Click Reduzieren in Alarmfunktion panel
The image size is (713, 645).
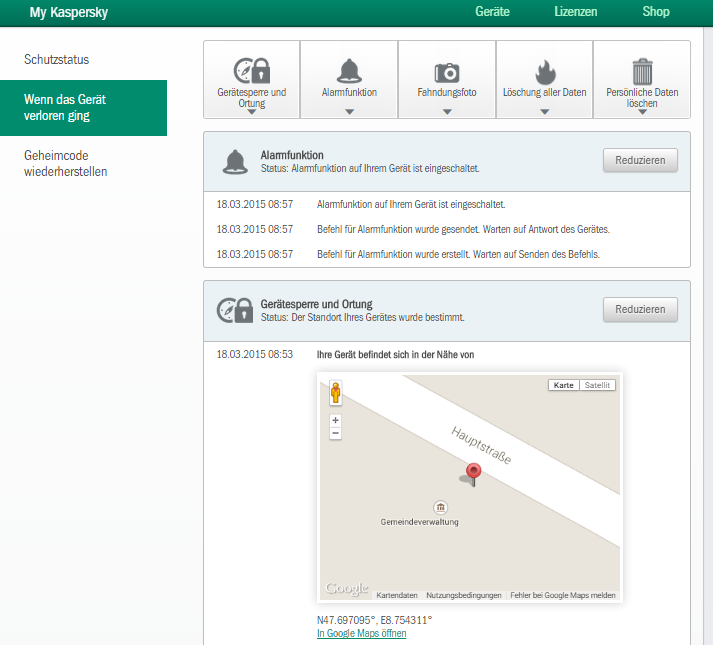[640, 160]
